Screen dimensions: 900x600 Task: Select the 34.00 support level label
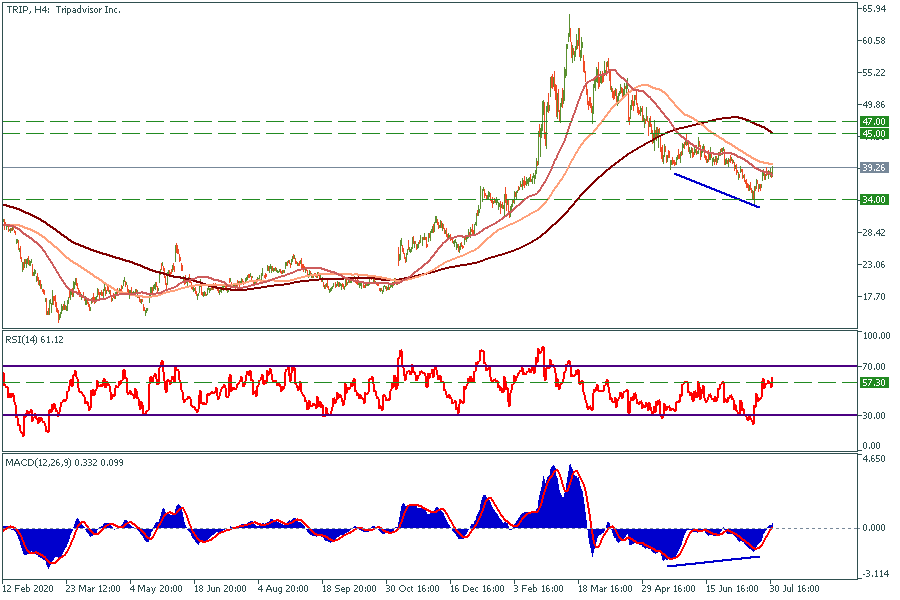[x=875, y=200]
